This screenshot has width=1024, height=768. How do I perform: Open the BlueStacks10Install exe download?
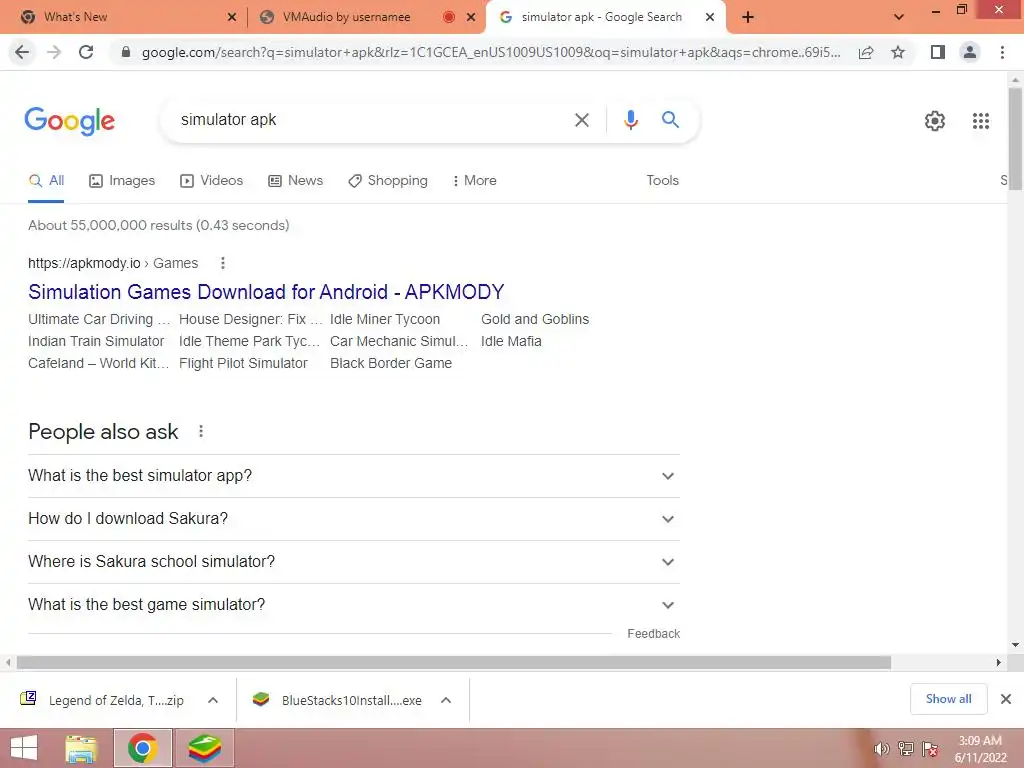tap(338, 700)
